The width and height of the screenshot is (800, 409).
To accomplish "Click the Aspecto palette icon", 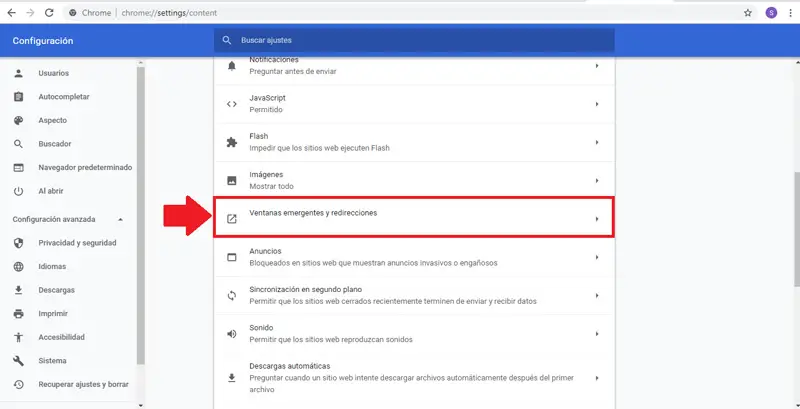I will click(18, 120).
